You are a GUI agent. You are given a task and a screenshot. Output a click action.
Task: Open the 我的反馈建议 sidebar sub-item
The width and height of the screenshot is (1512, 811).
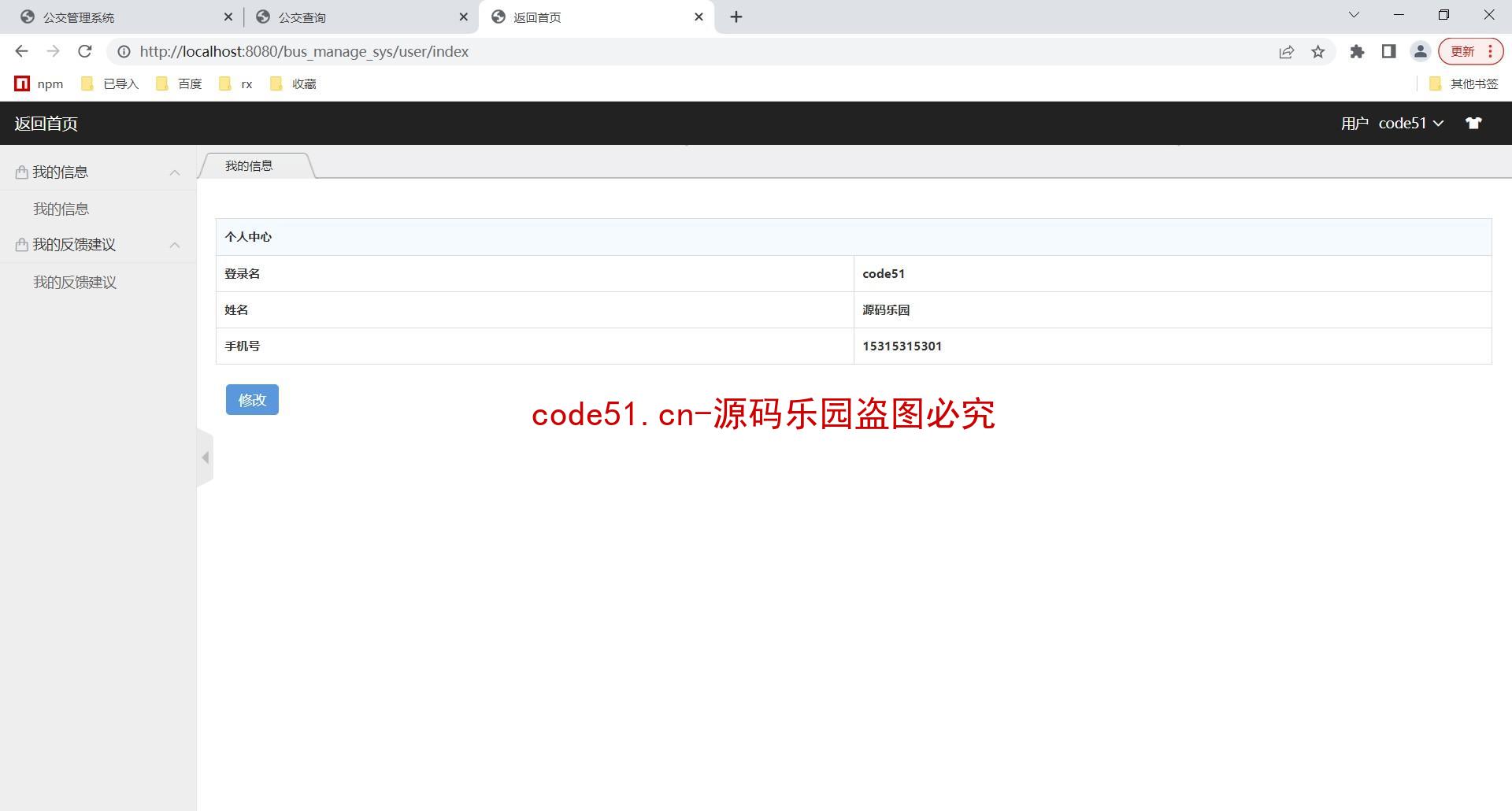(x=75, y=283)
